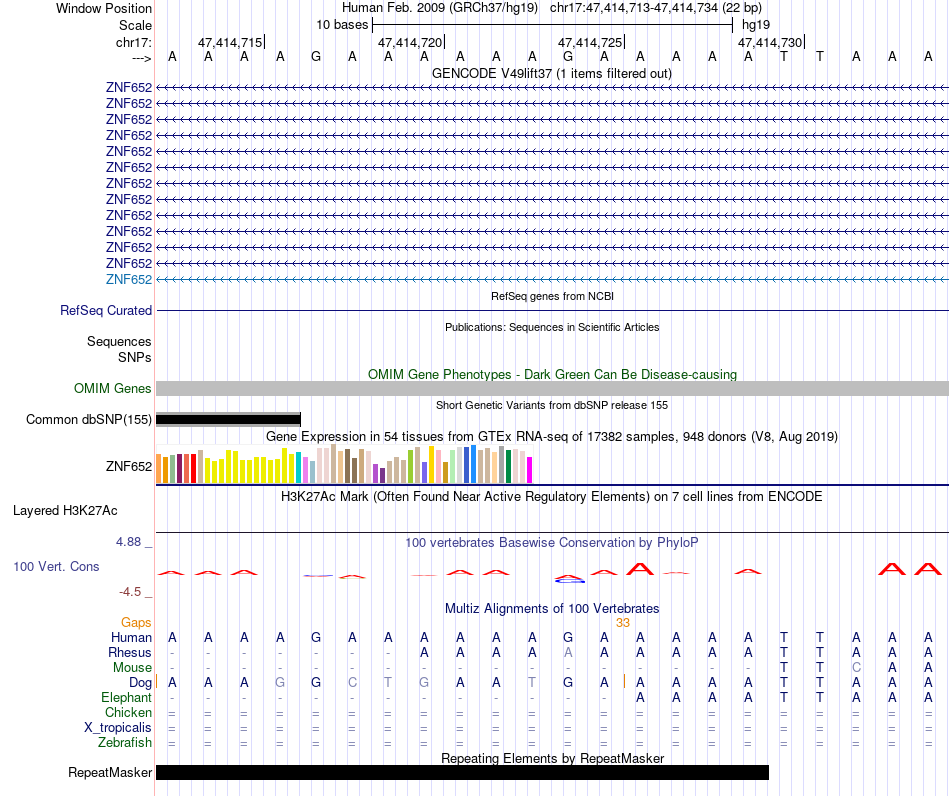Click the Scale track label
The image size is (950, 796).
[135, 25]
